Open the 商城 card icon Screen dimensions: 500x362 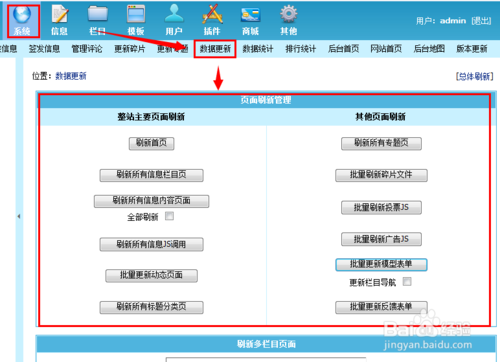click(x=250, y=20)
